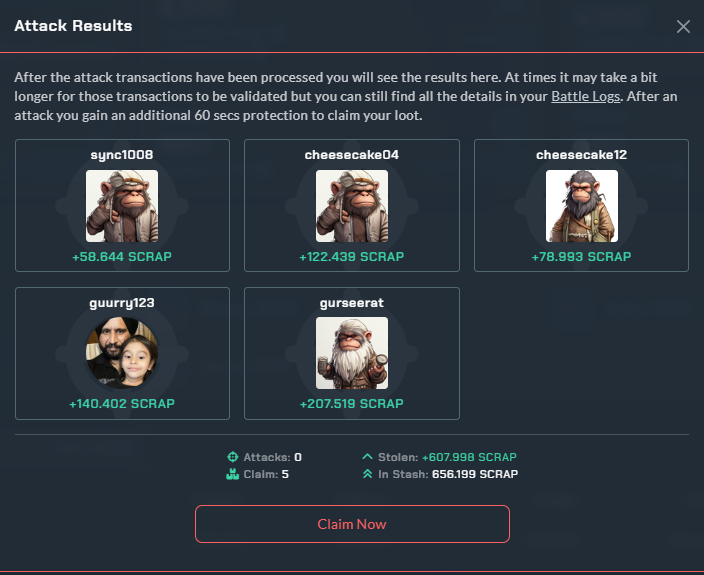Click the cheesecake04 username
This screenshot has width=704, height=575.
(352, 155)
